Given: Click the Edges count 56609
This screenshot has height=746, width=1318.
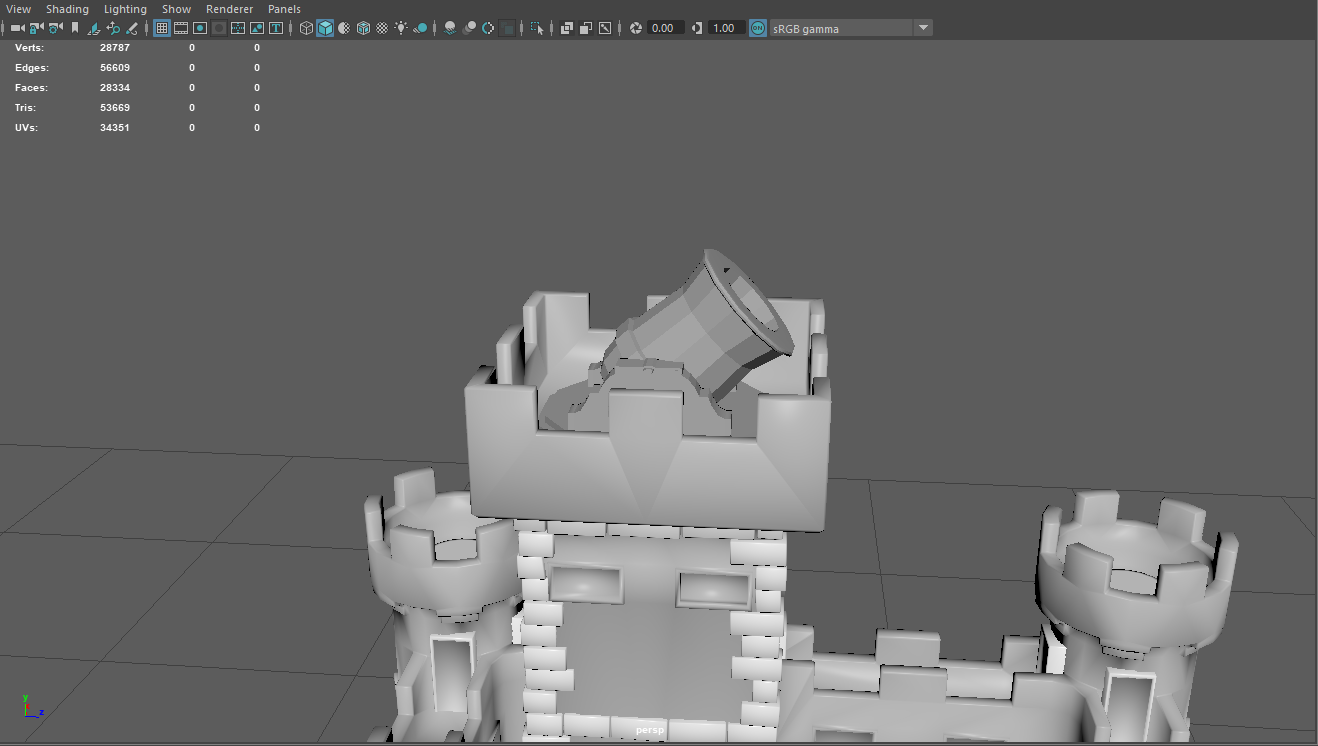Looking at the screenshot, I should [115, 68].
